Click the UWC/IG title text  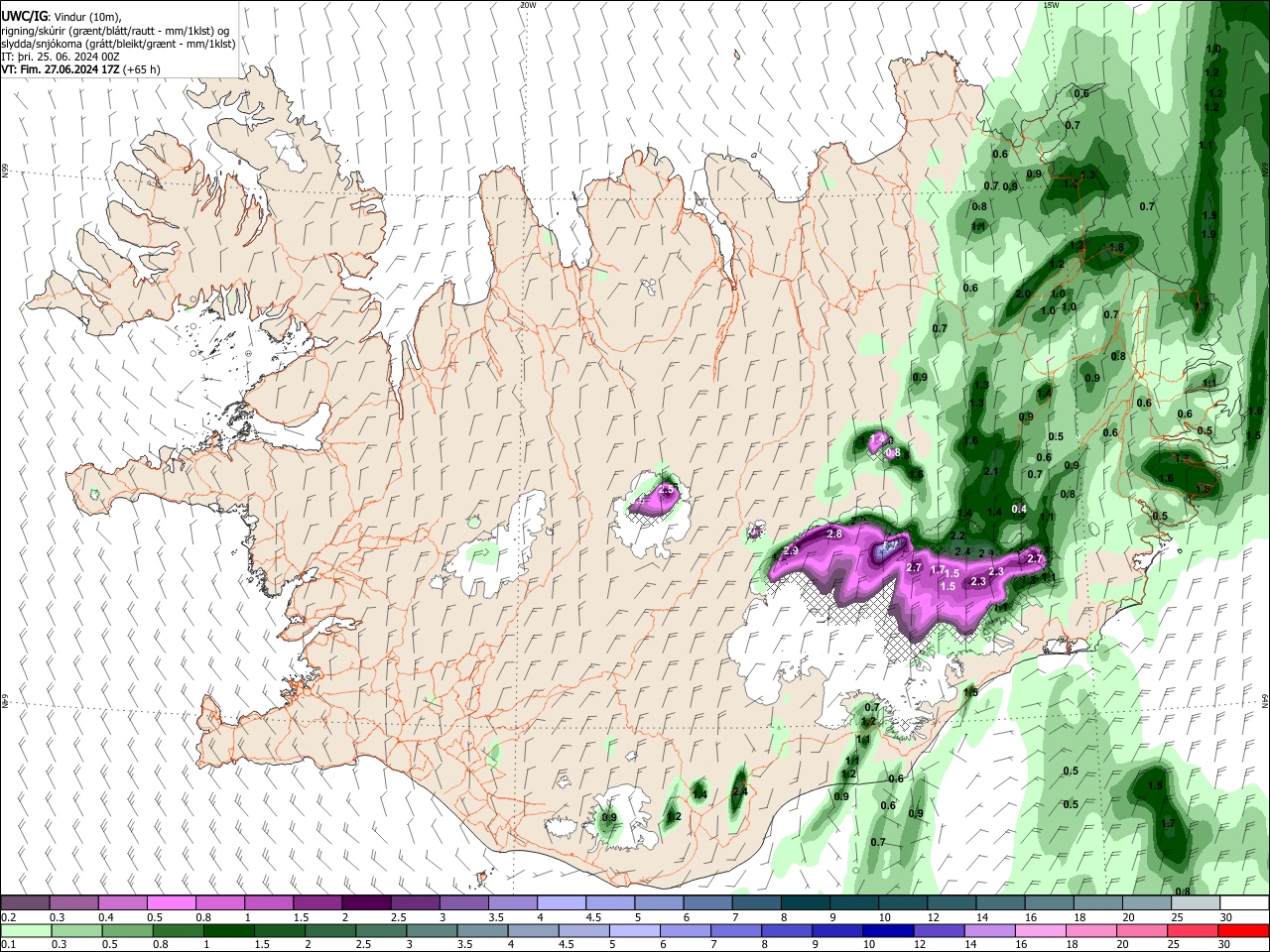coord(24,17)
